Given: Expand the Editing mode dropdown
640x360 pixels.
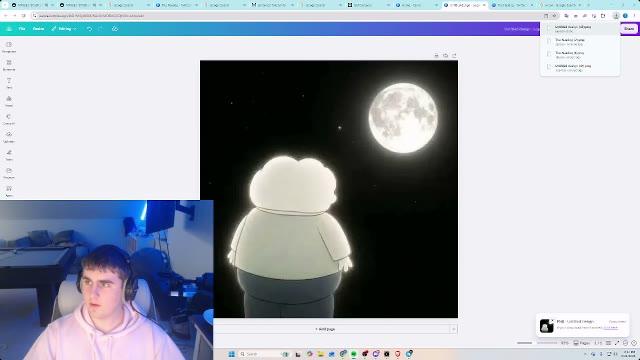Looking at the screenshot, I should pyautogui.click(x=64, y=29).
